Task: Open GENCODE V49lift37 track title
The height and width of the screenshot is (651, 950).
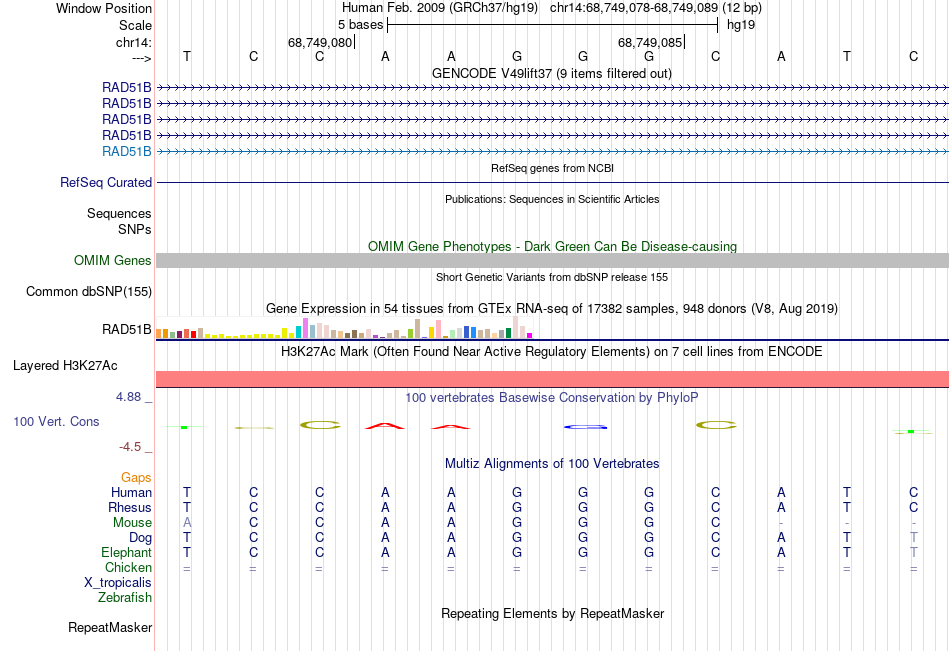Action: (551, 73)
